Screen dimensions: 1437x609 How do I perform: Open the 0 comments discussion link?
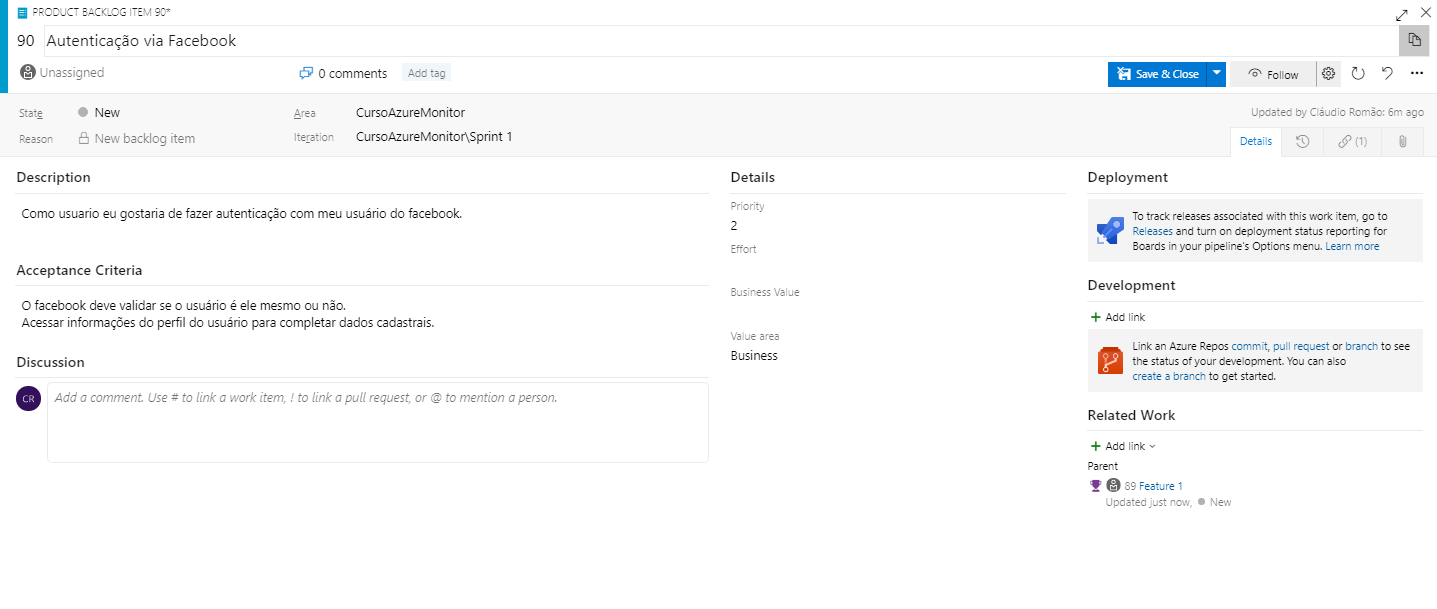click(343, 73)
